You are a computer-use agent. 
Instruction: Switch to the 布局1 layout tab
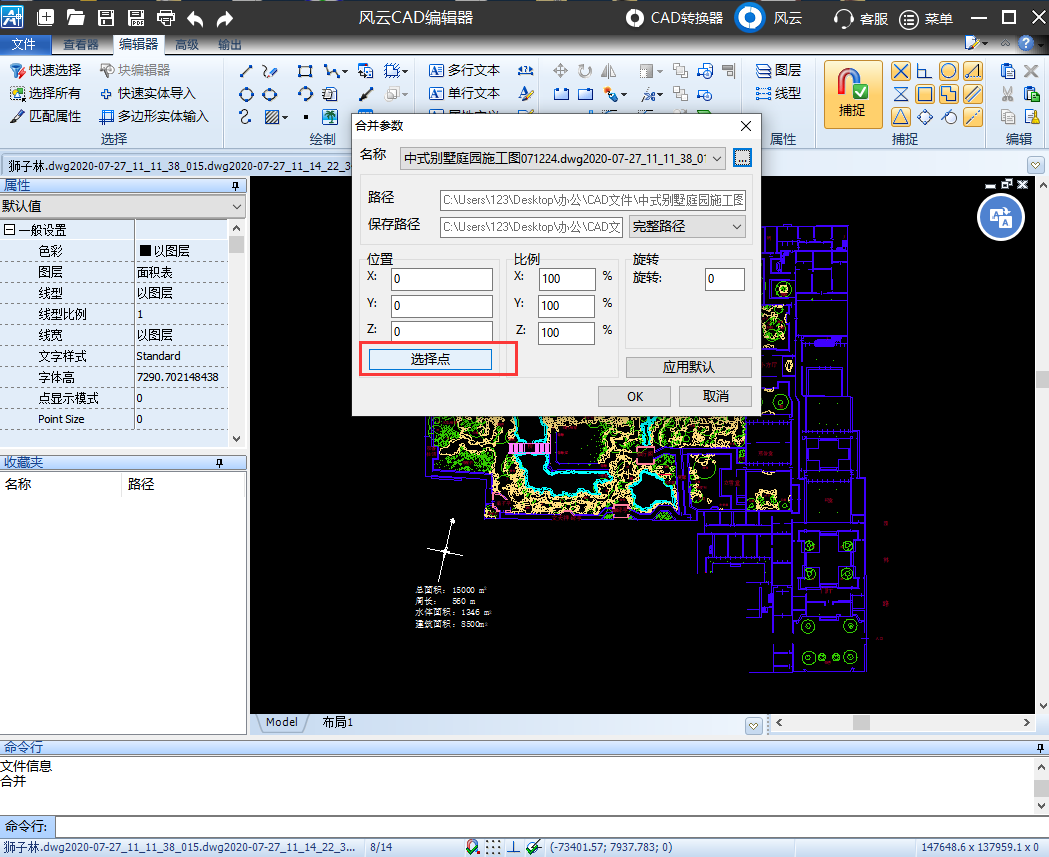pyautogui.click(x=337, y=722)
